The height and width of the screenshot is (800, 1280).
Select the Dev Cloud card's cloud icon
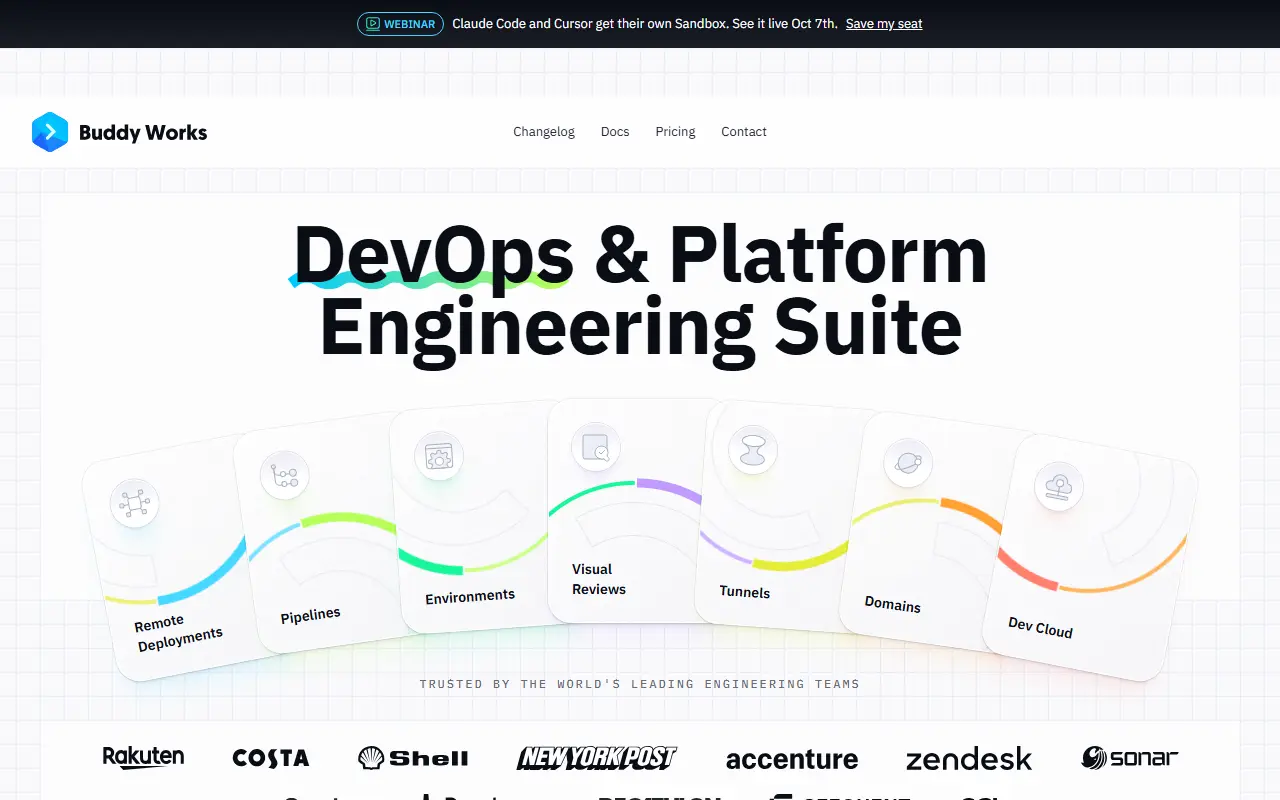1059,486
